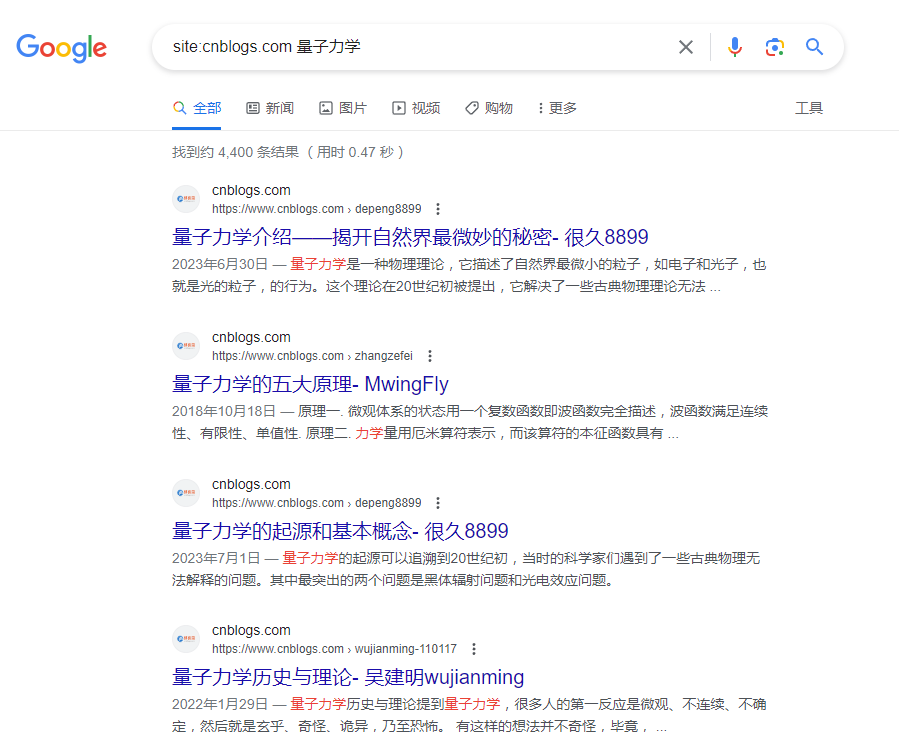
Task: Switch to the 新闻 tab
Action: (x=270, y=108)
